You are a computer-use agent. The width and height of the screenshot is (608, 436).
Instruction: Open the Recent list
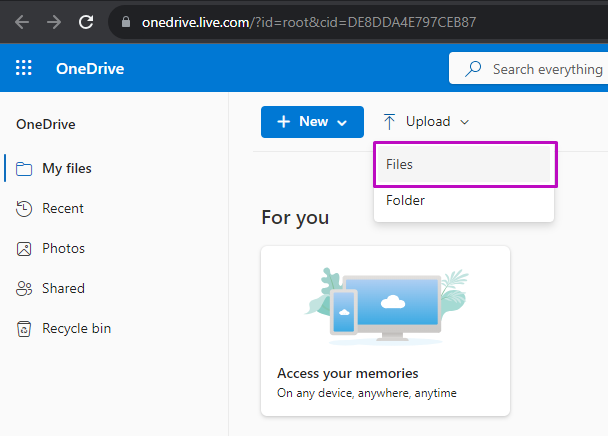[x=63, y=209]
